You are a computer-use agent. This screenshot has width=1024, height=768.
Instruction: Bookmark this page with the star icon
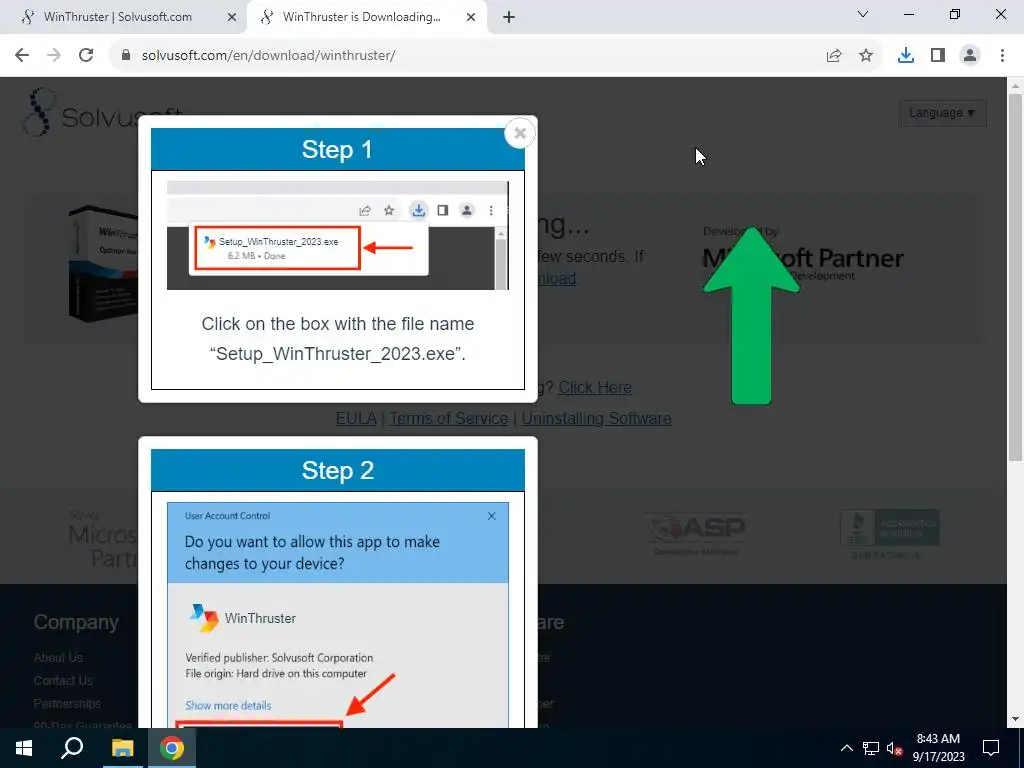[x=866, y=56]
